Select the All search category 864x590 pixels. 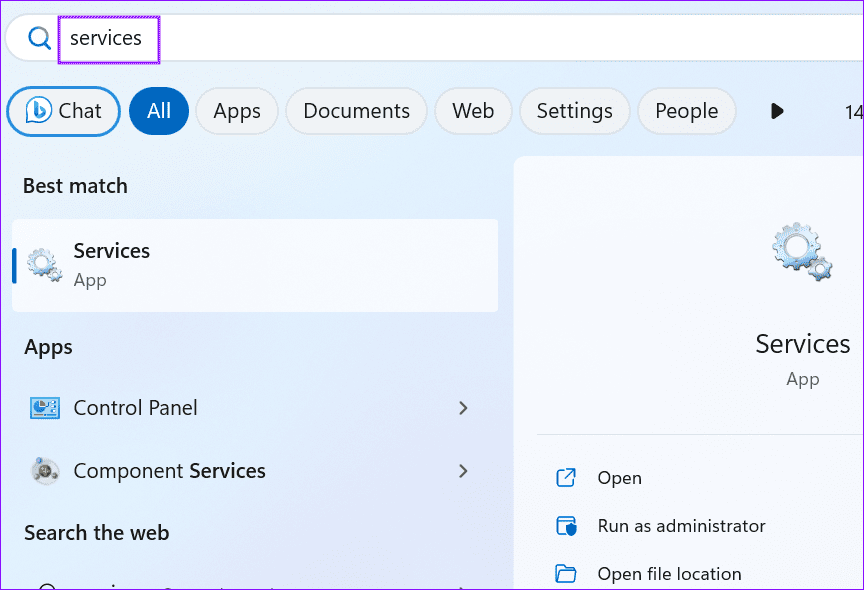[158, 111]
